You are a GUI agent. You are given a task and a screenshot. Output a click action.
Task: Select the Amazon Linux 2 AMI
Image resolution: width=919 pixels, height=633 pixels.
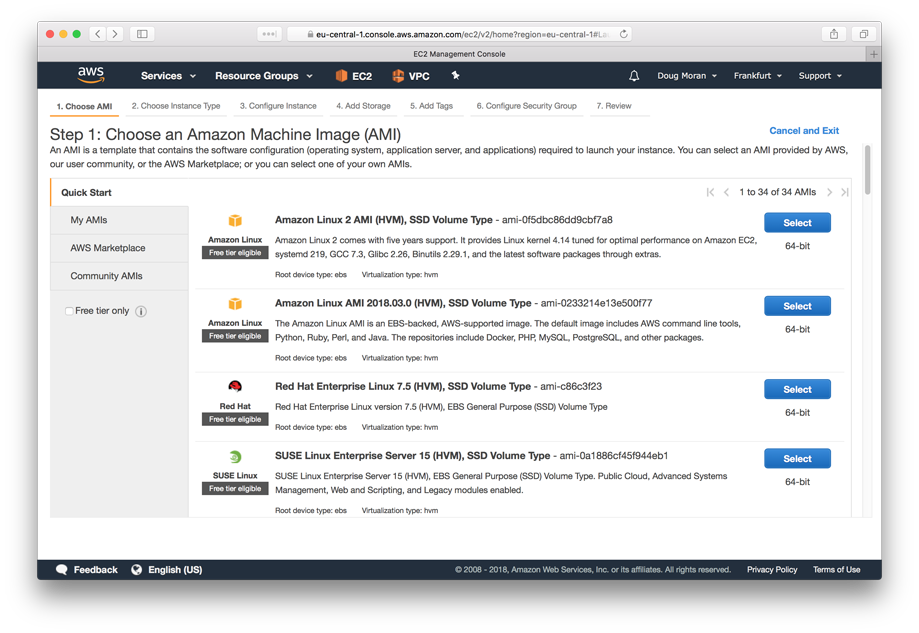pyautogui.click(x=797, y=223)
